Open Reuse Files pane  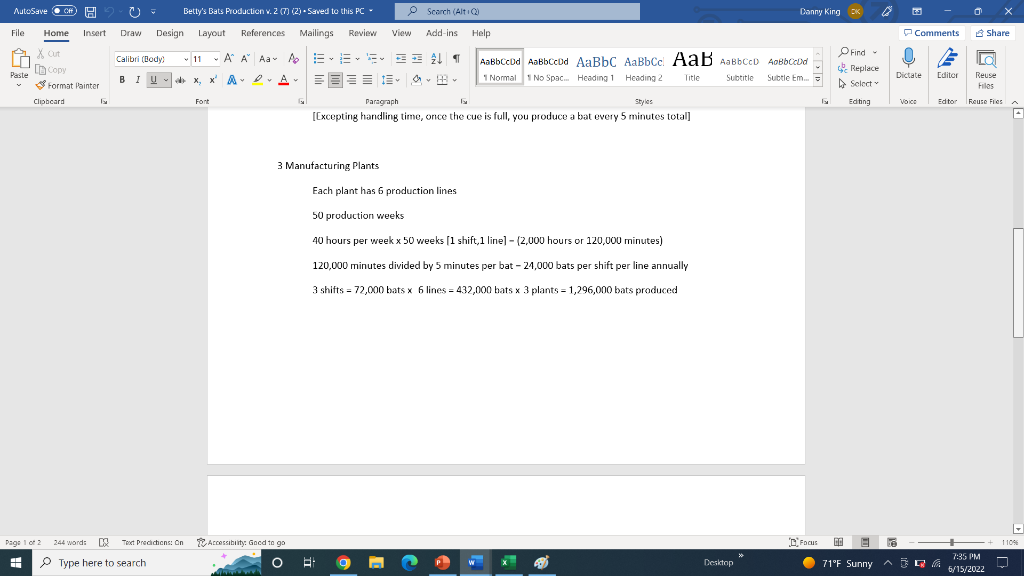pos(985,69)
